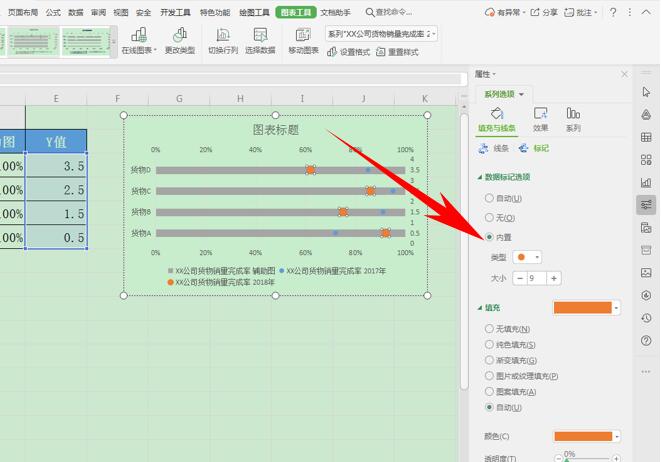
Task: Click the 有异常 status button
Action: click(x=505, y=12)
